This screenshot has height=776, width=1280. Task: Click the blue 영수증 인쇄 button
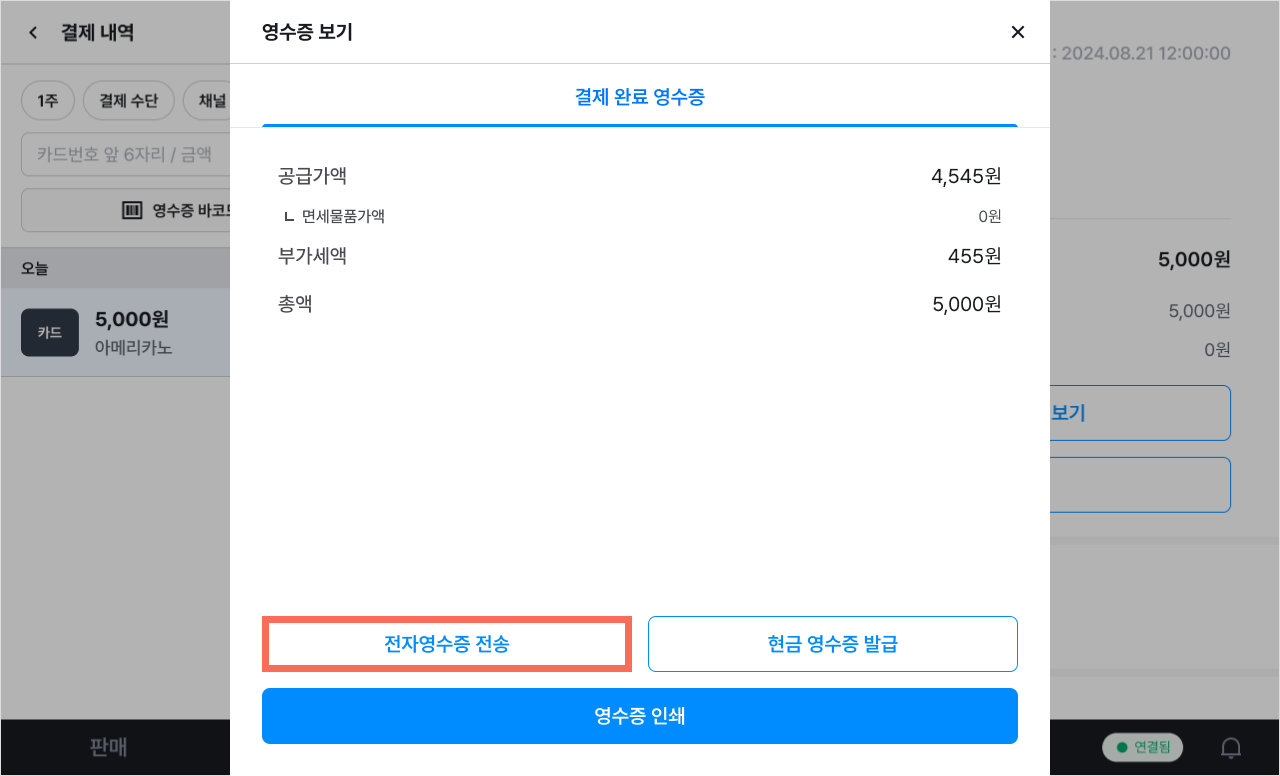[x=640, y=716]
